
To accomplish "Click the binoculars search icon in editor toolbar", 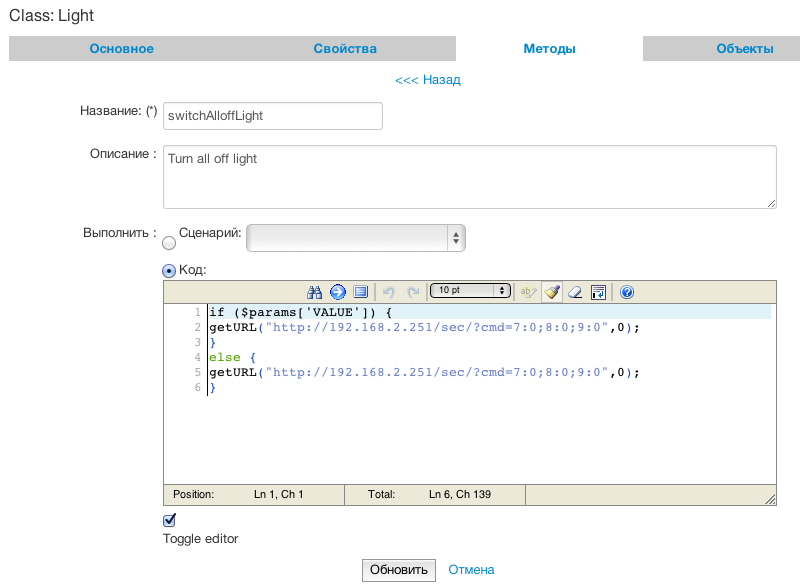I will click(x=314, y=292).
